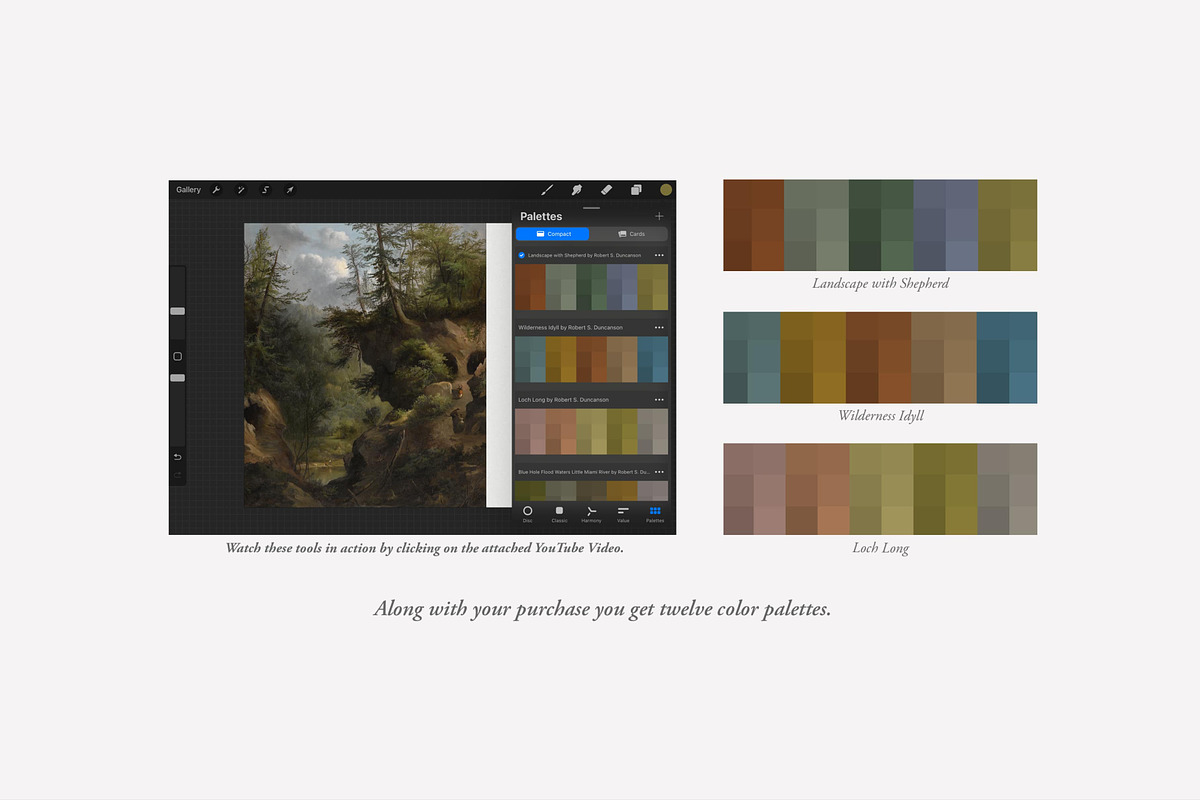Tap the Undo arrow in sidebar
The width and height of the screenshot is (1200, 800).
[178, 457]
